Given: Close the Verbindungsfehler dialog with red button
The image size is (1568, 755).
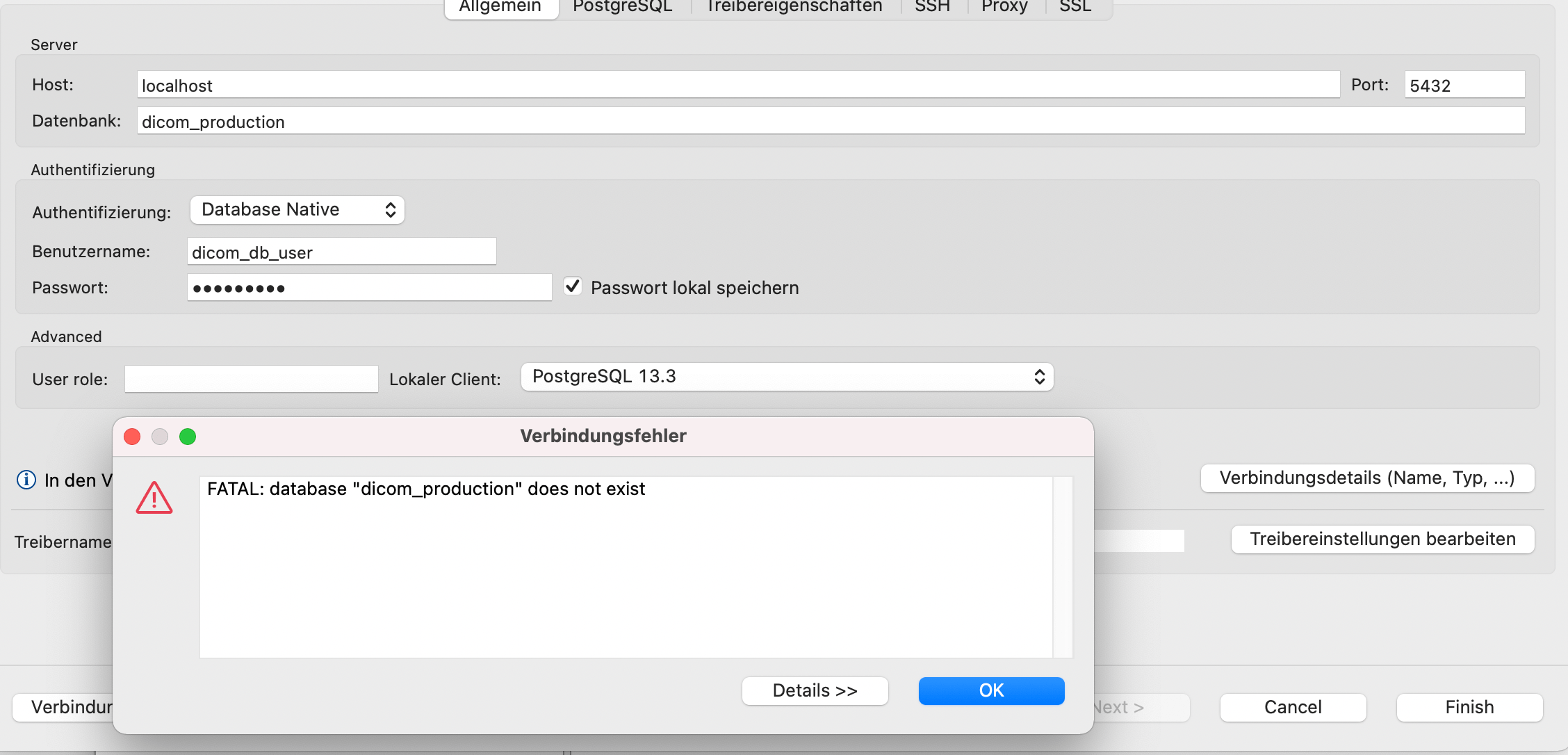Looking at the screenshot, I should tap(132, 436).
